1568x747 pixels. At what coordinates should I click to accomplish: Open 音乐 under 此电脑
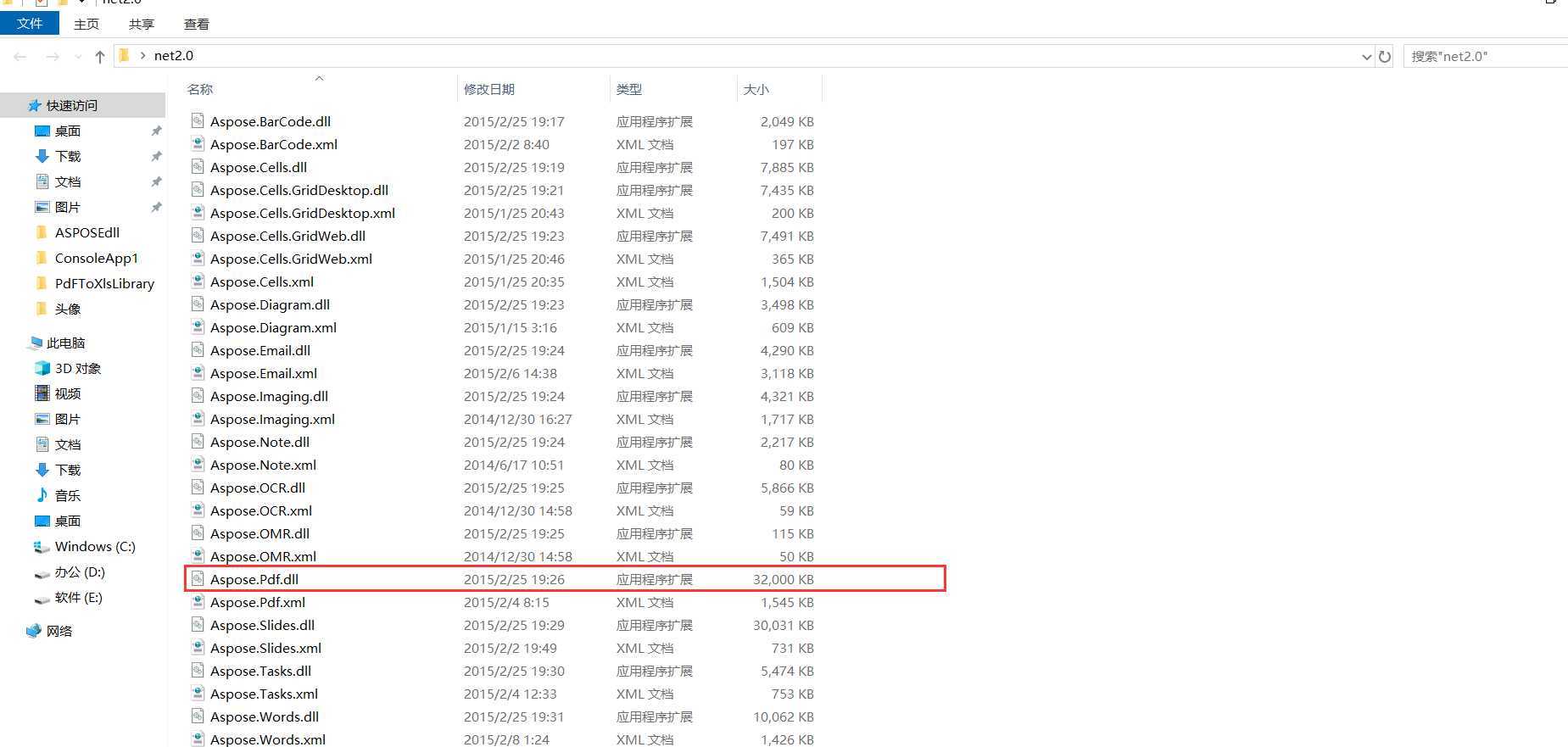click(68, 495)
